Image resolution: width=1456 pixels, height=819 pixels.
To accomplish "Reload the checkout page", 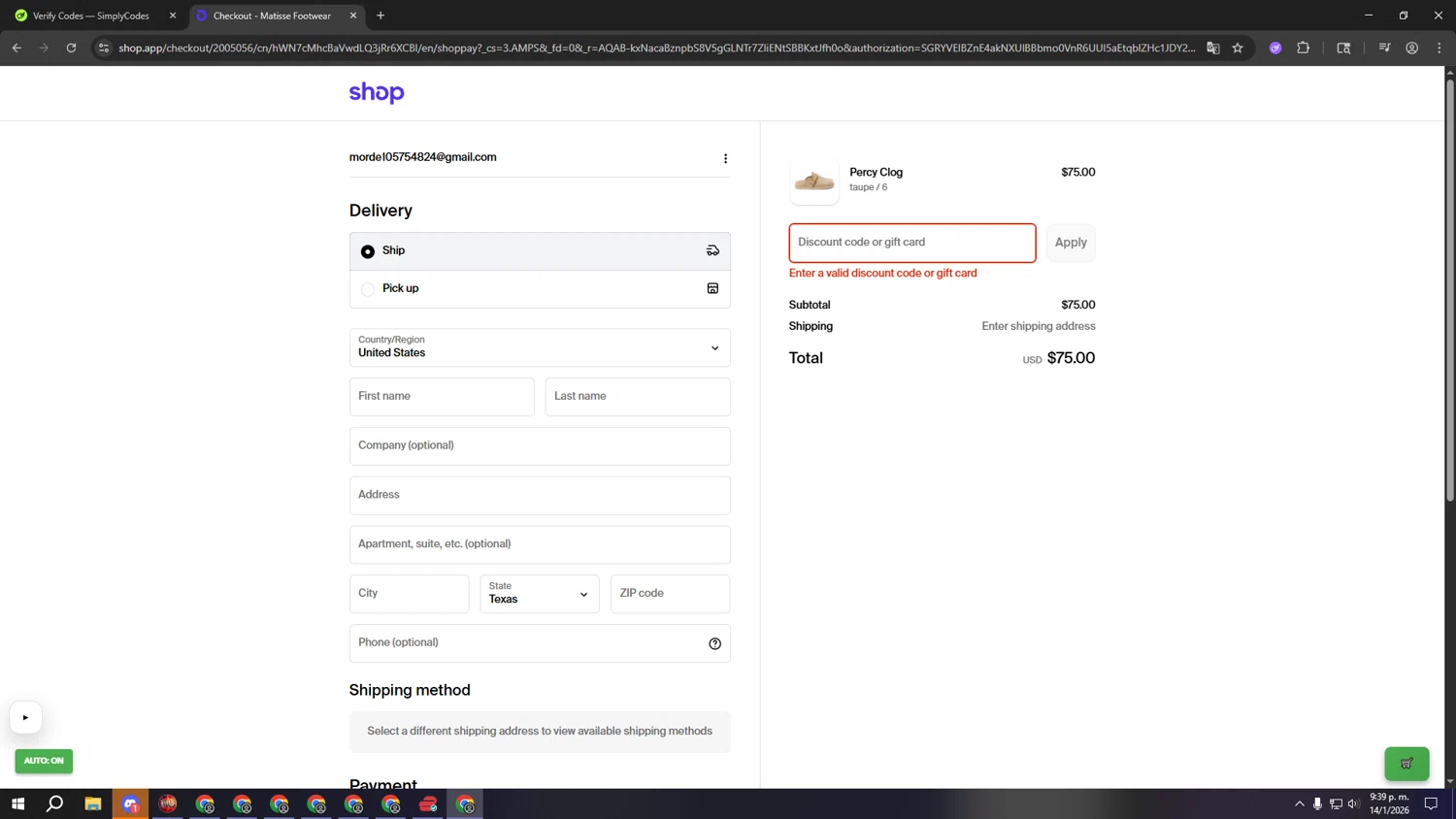I will point(71,48).
